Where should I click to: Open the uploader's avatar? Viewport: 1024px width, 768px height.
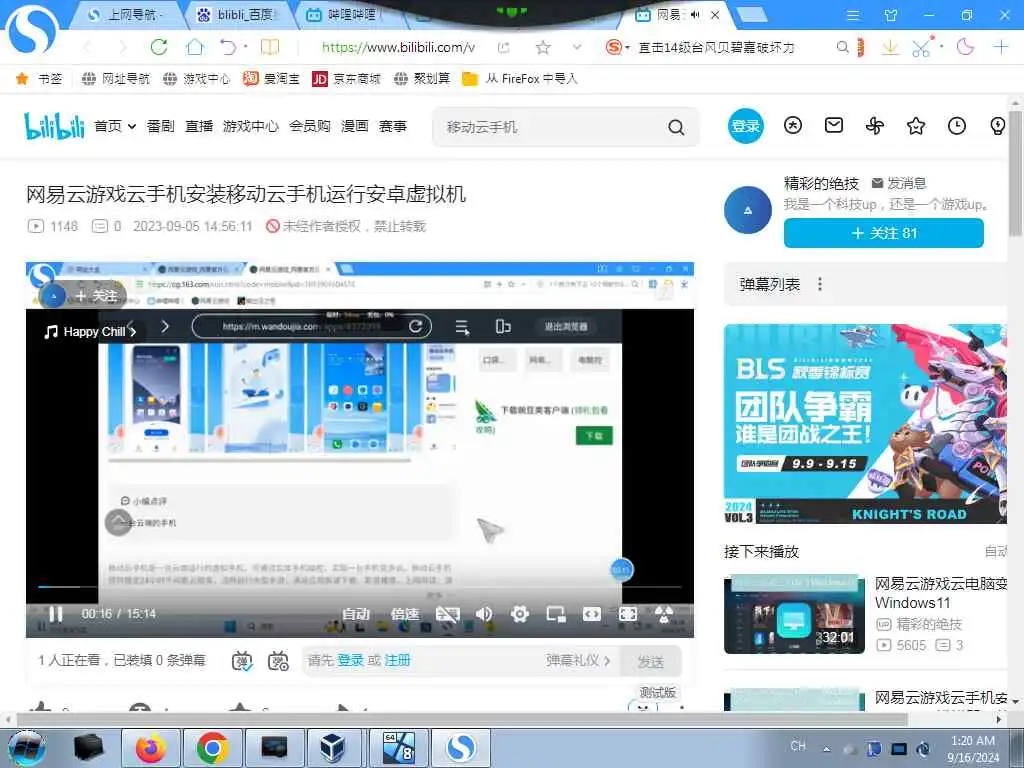748,210
